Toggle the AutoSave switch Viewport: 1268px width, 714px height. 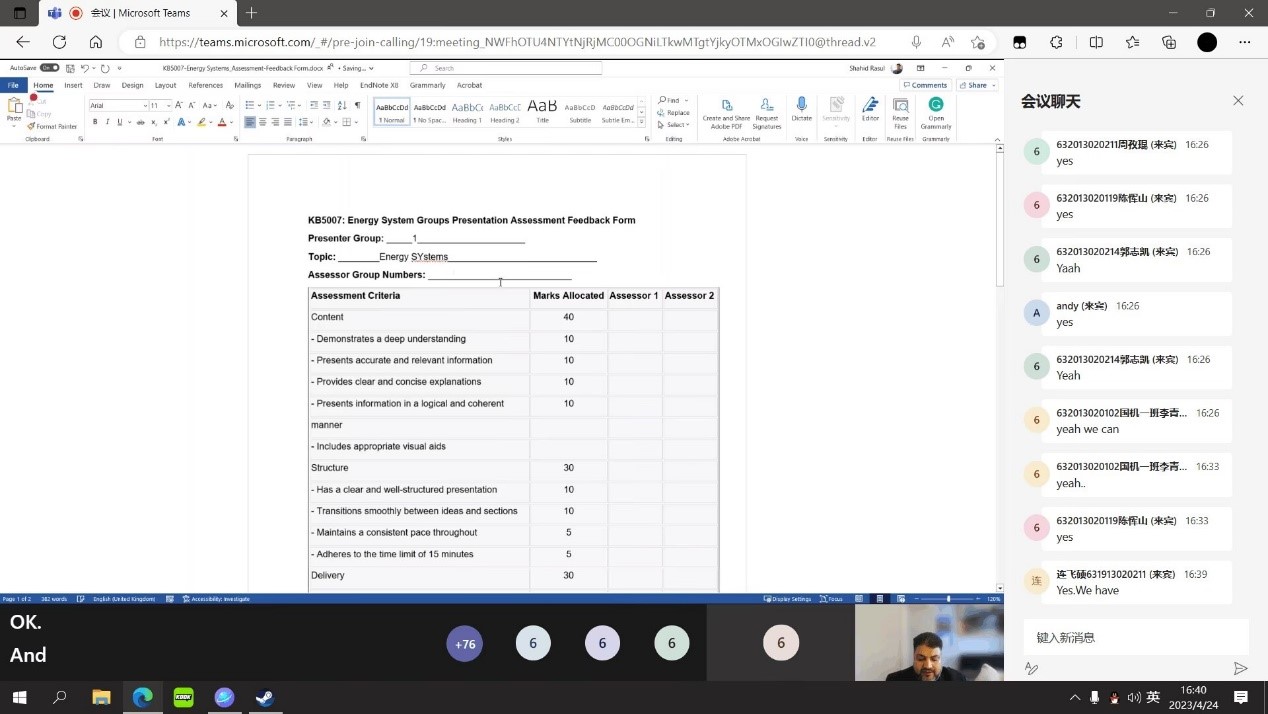tap(49, 68)
